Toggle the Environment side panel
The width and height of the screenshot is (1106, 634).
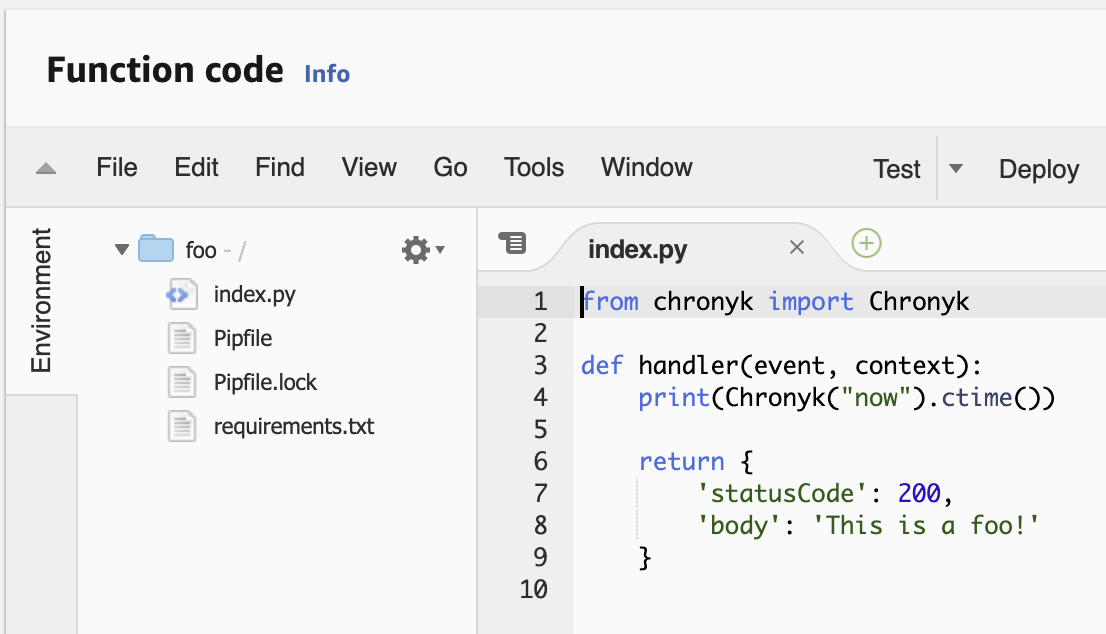41,300
